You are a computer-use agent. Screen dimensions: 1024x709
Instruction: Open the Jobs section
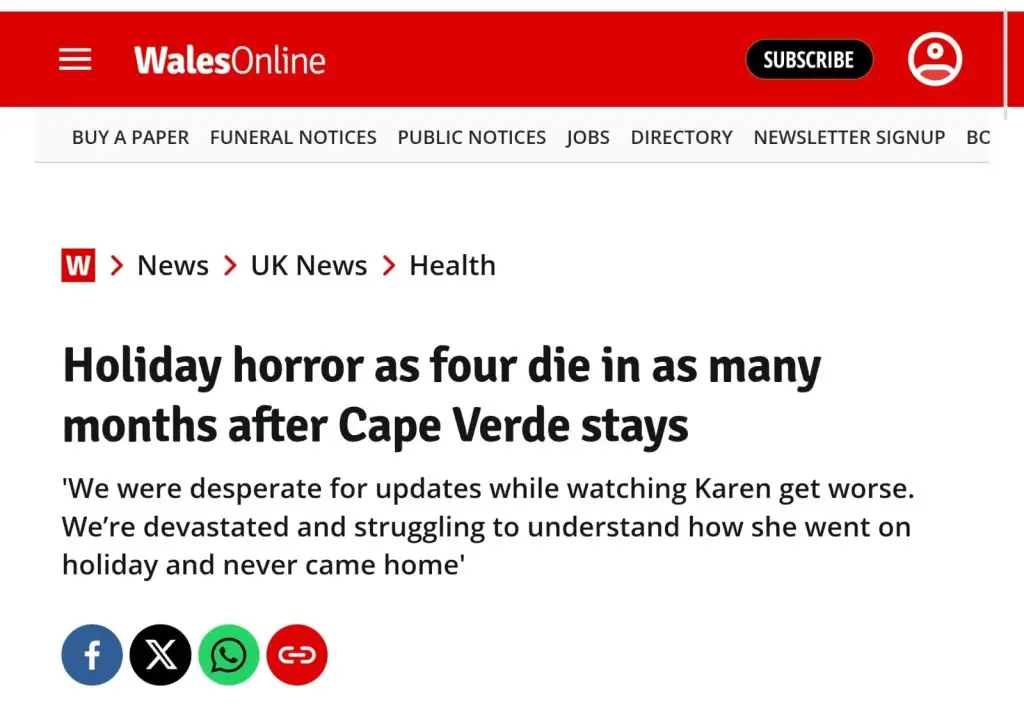pos(588,137)
